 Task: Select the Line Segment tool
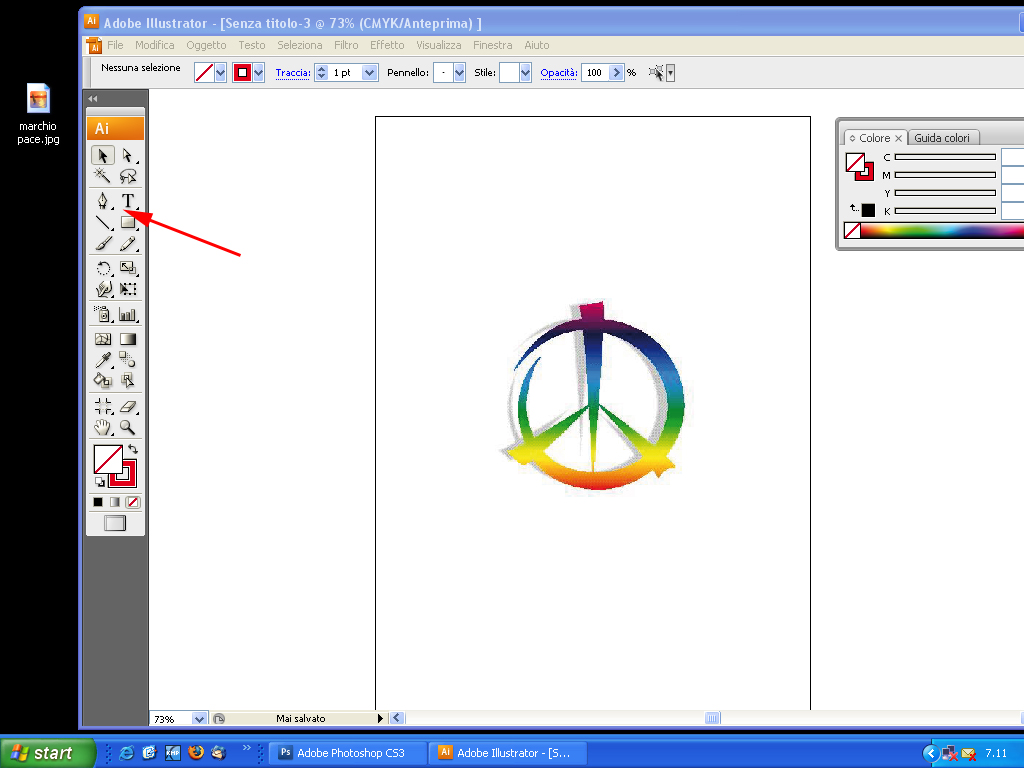[103, 222]
